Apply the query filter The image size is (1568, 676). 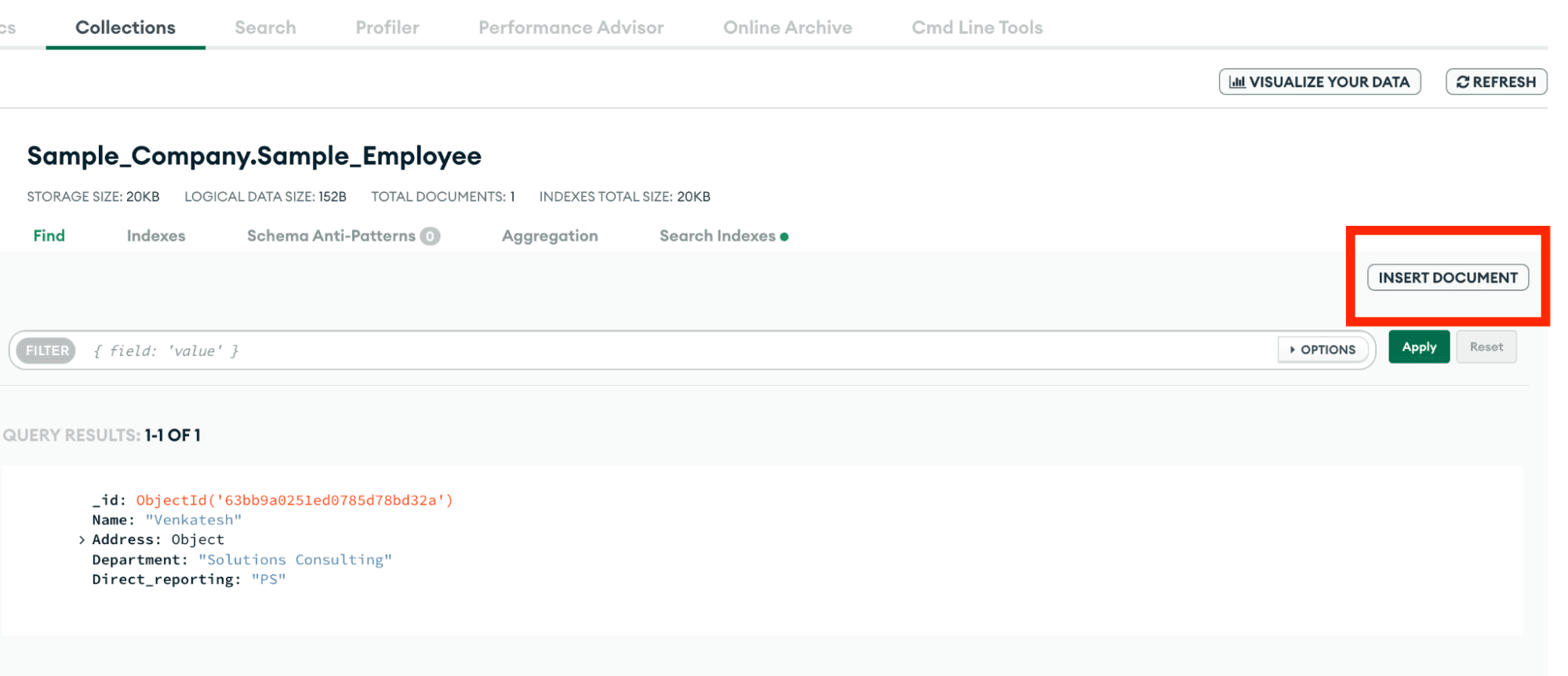click(1418, 347)
